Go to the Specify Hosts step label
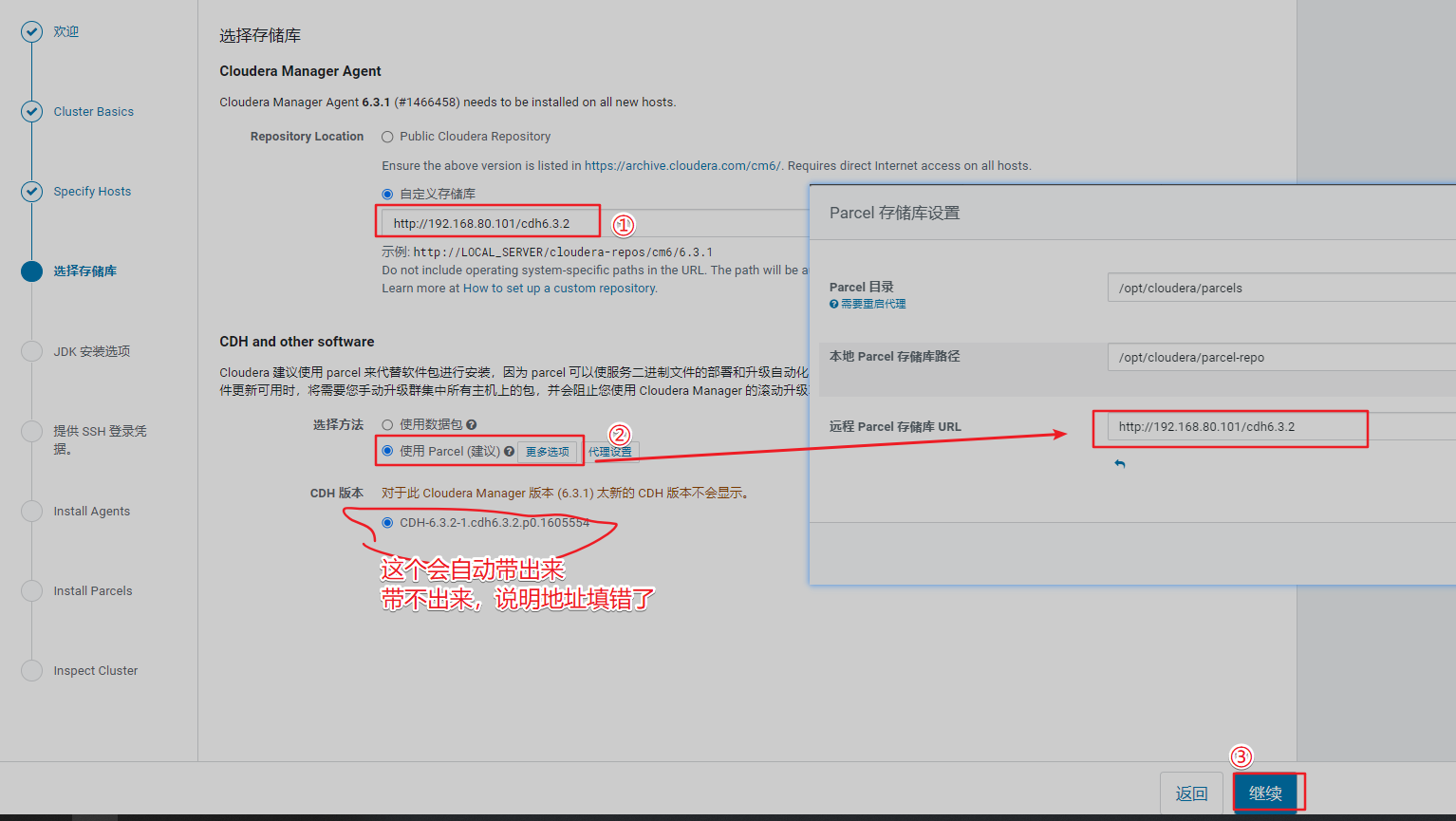1456x821 pixels. coord(92,192)
